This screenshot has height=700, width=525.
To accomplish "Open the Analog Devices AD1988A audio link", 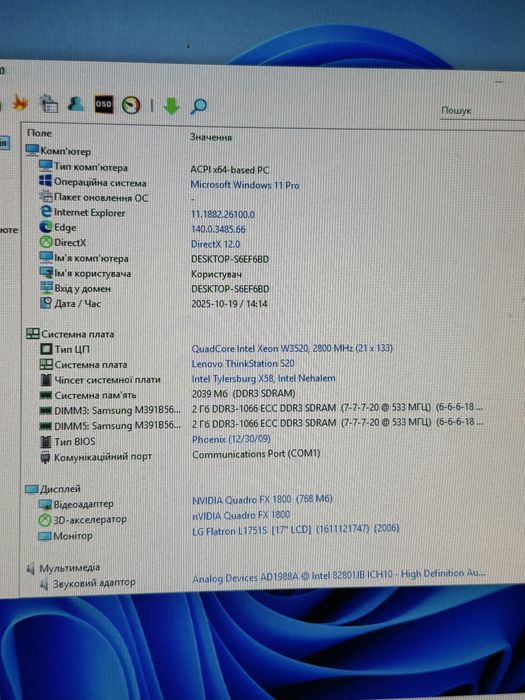I will [x=338, y=576].
